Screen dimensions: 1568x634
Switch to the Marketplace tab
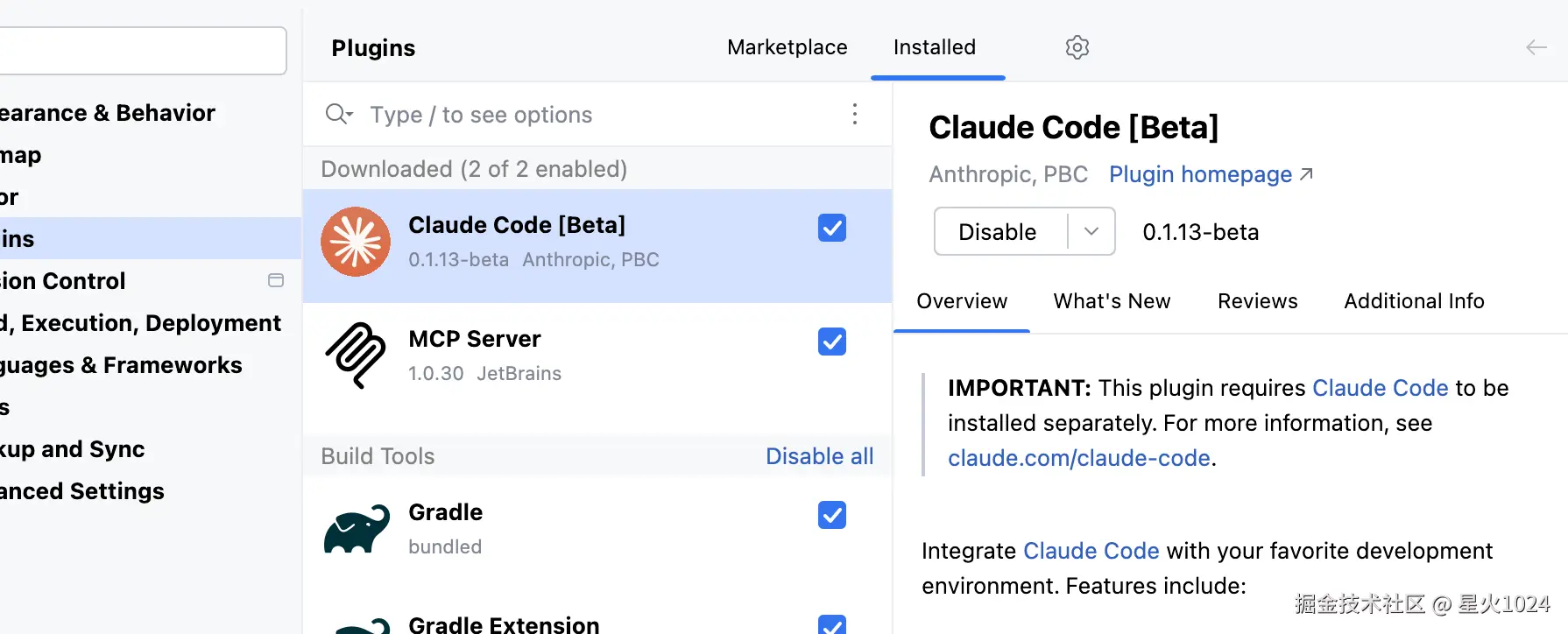787,47
